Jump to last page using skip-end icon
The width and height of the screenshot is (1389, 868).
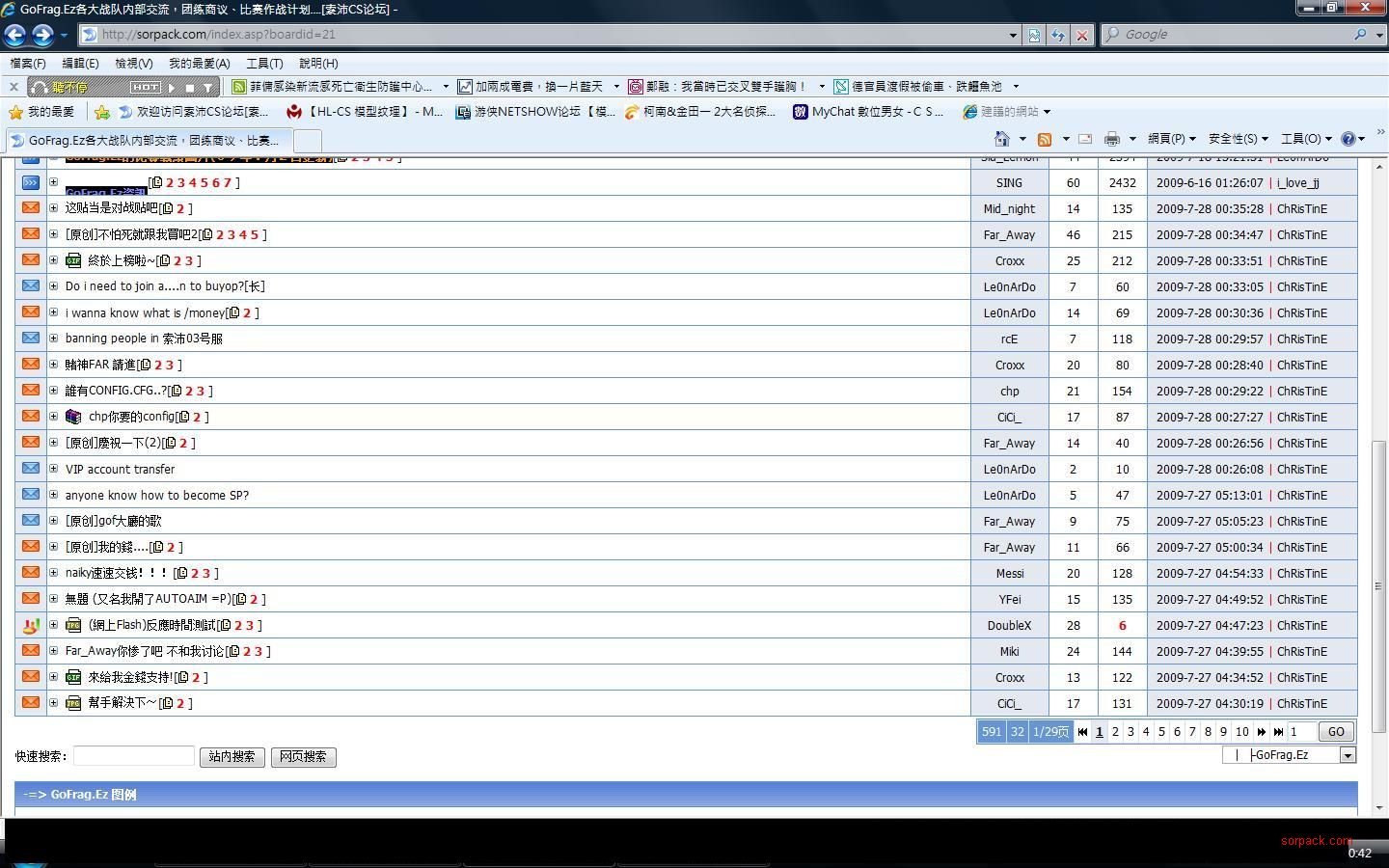1278,732
